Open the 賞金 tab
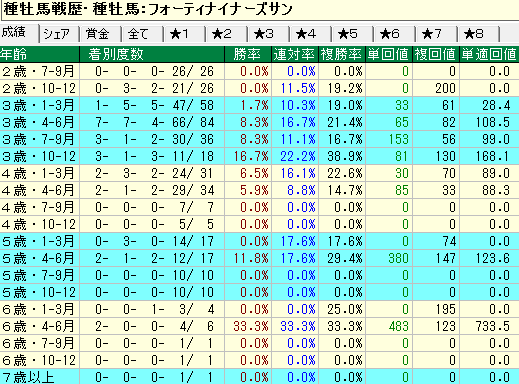 tap(100, 34)
